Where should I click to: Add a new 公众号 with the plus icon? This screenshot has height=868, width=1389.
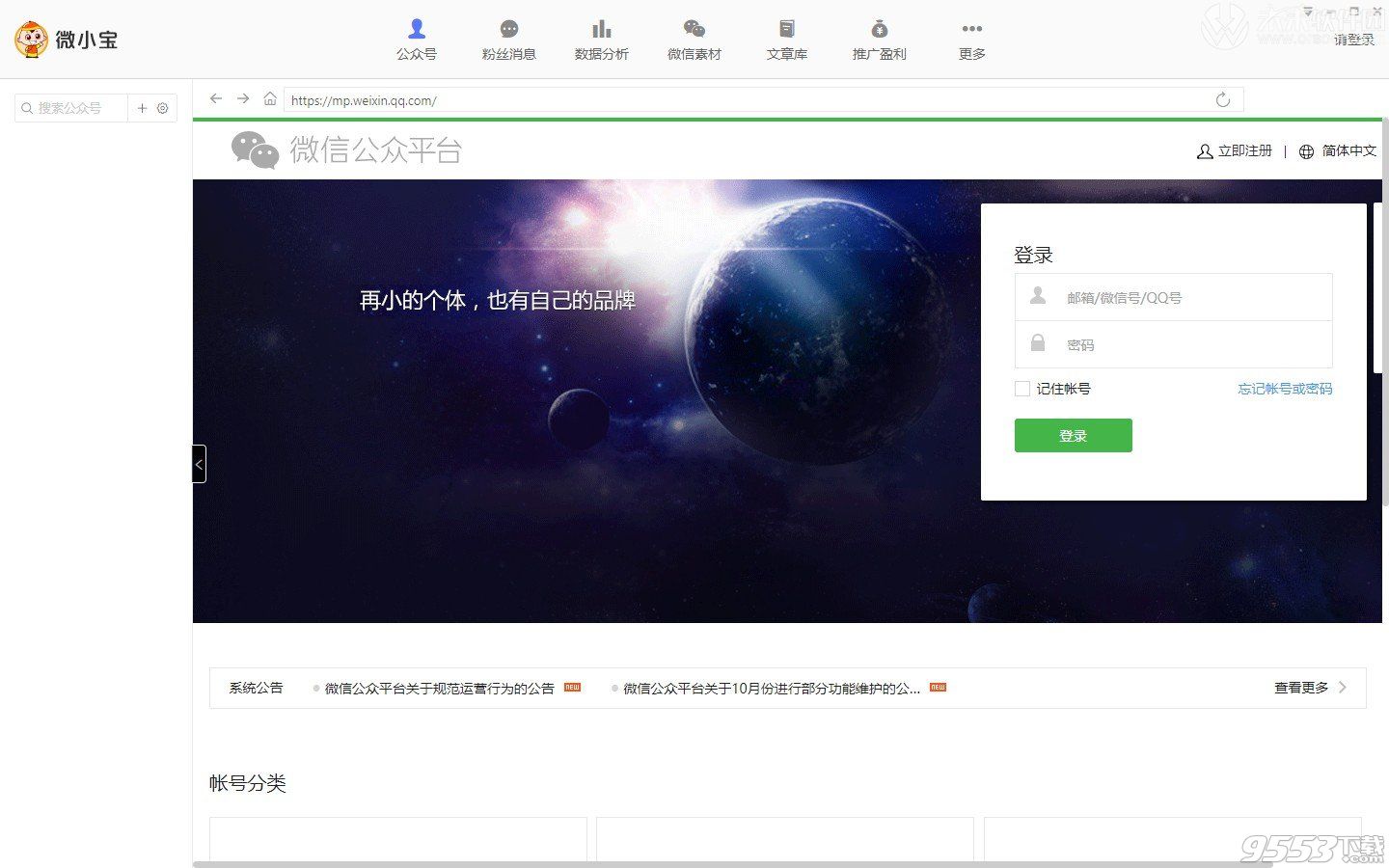142,108
